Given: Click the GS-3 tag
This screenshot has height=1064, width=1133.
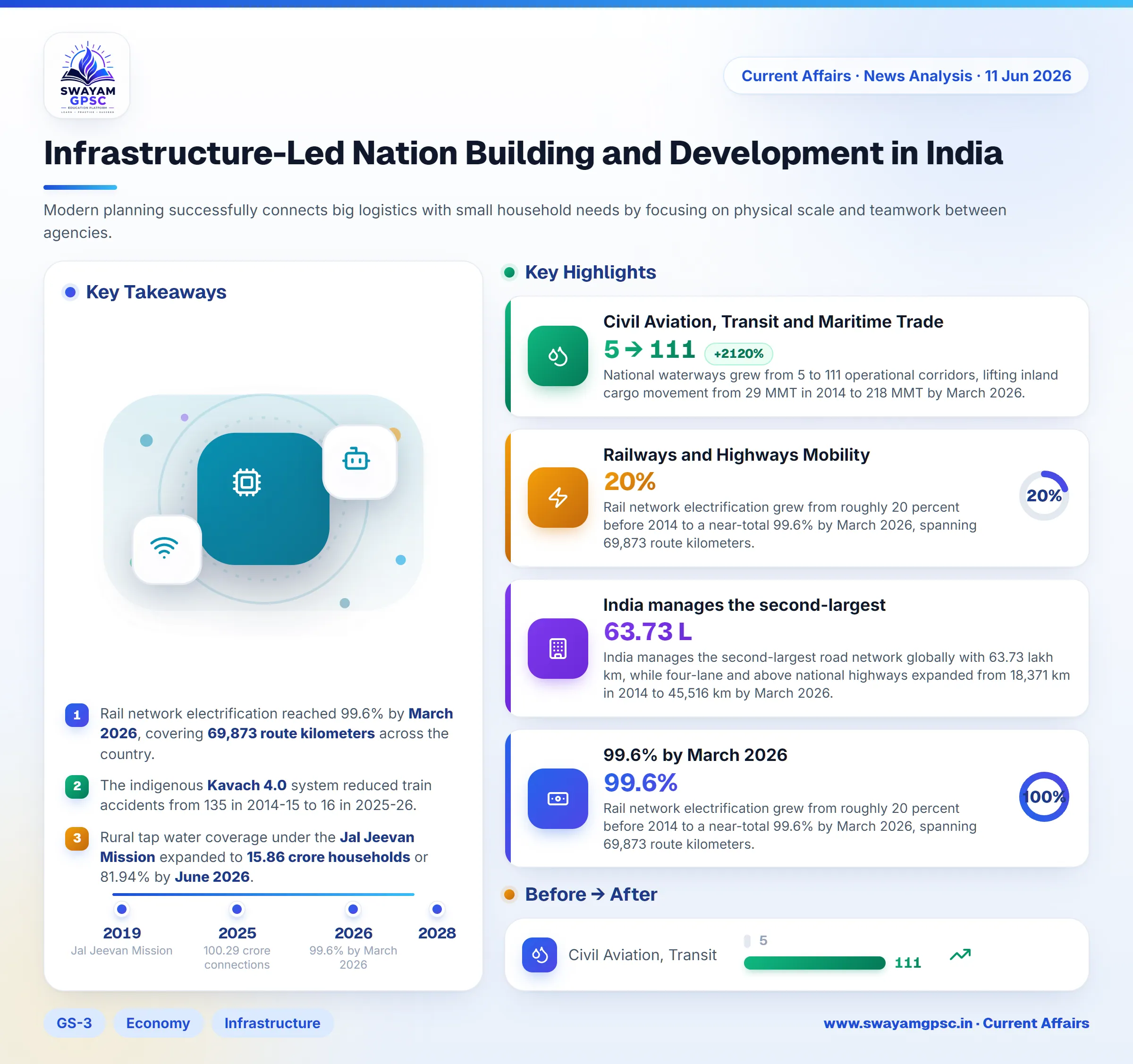Looking at the screenshot, I should 74,1023.
